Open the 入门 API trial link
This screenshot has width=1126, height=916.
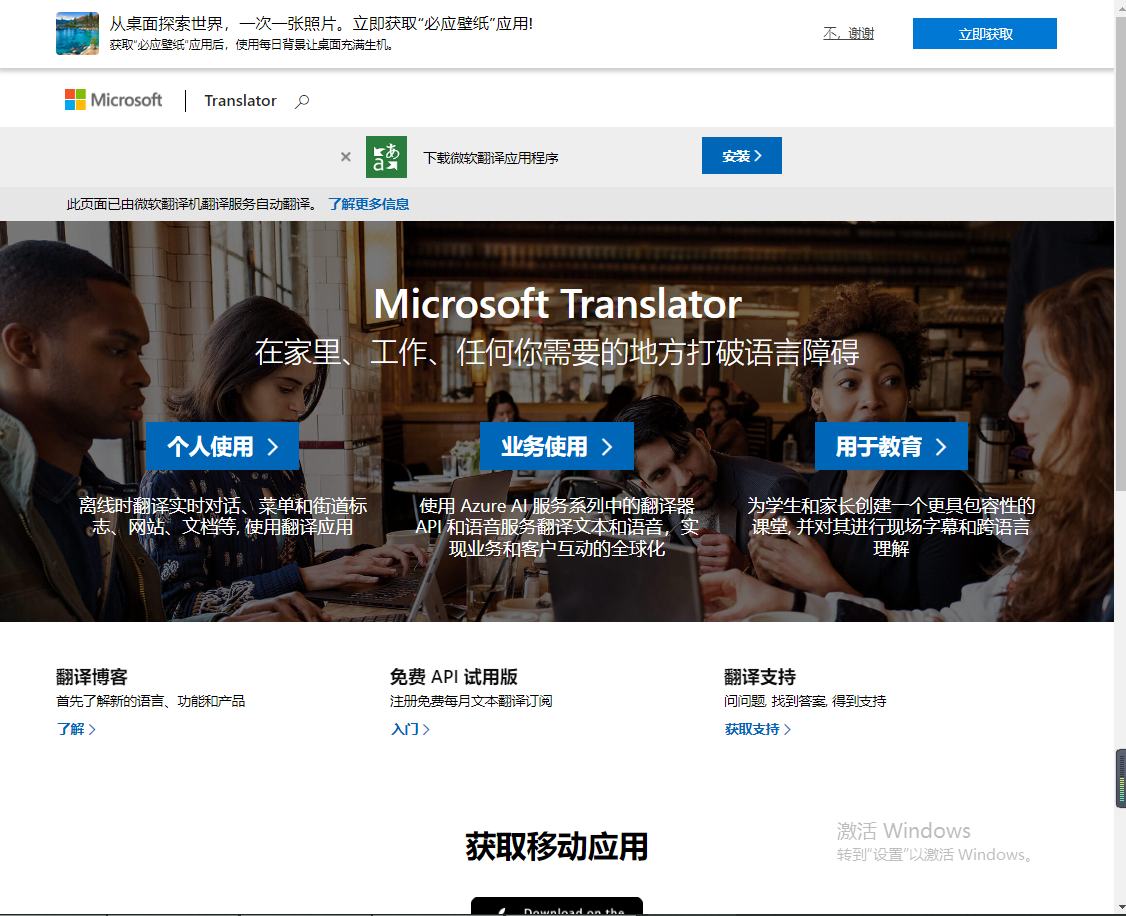(410, 729)
